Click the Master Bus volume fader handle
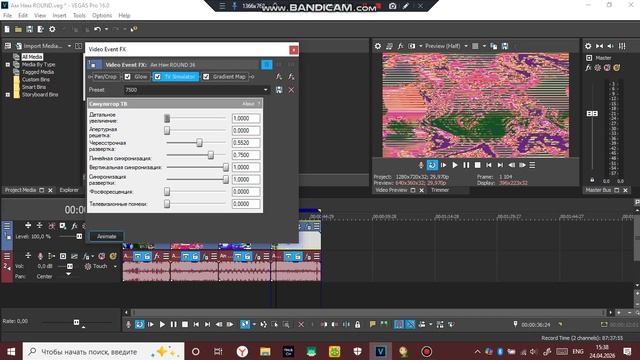This screenshot has height=360, width=640. 592,113
